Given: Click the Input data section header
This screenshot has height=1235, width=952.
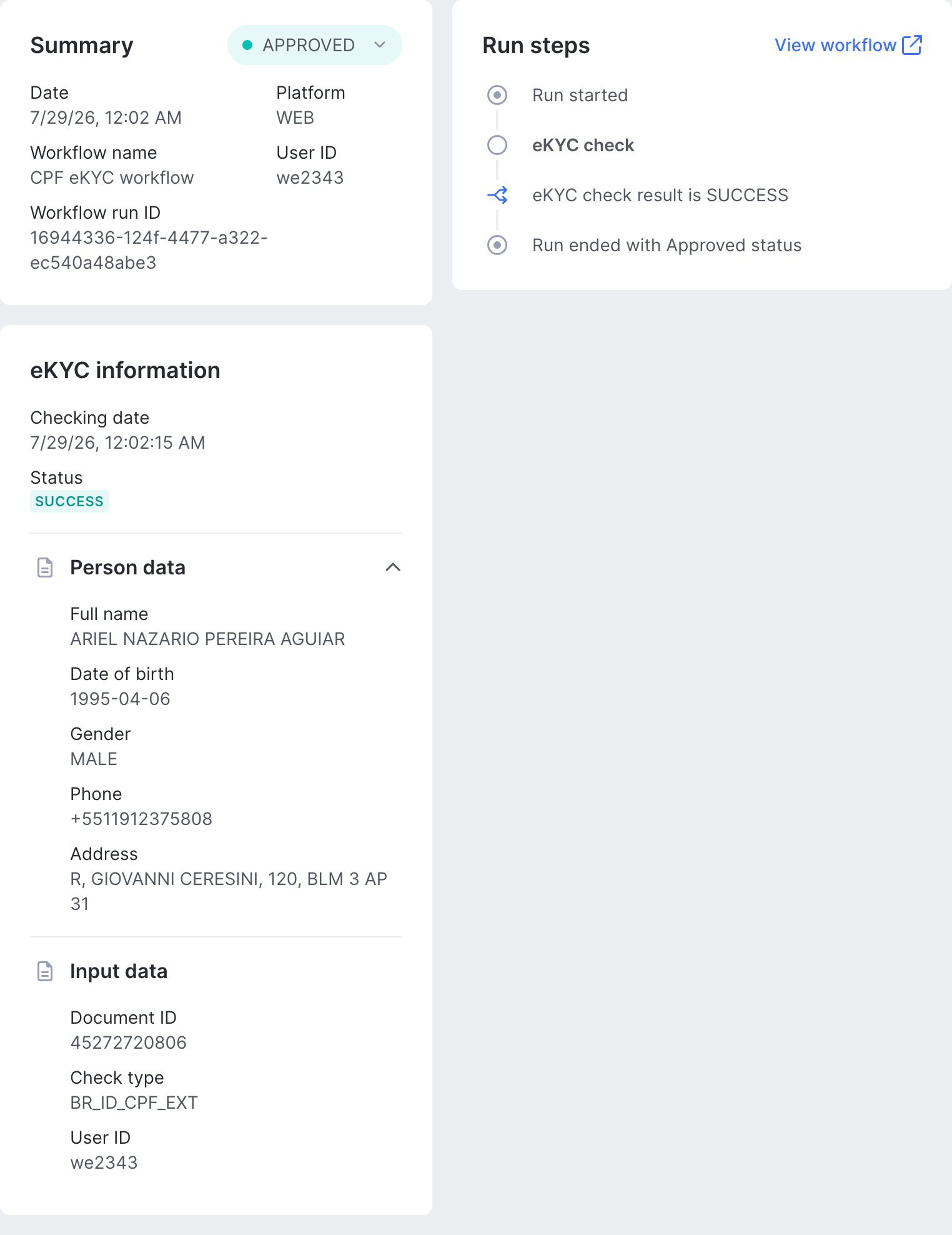Looking at the screenshot, I should tap(216, 971).
